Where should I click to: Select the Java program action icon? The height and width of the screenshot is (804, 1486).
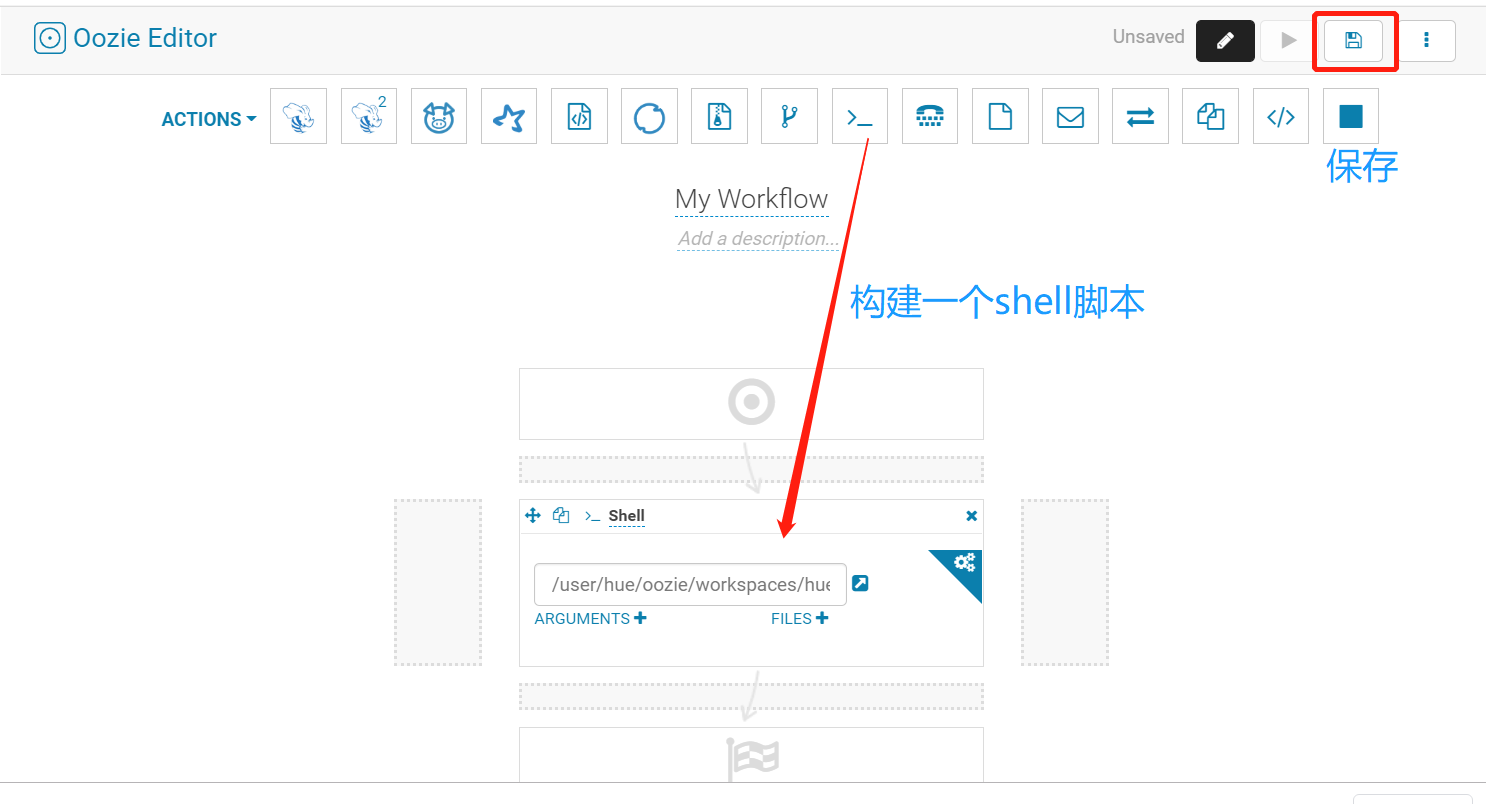[x=579, y=116]
